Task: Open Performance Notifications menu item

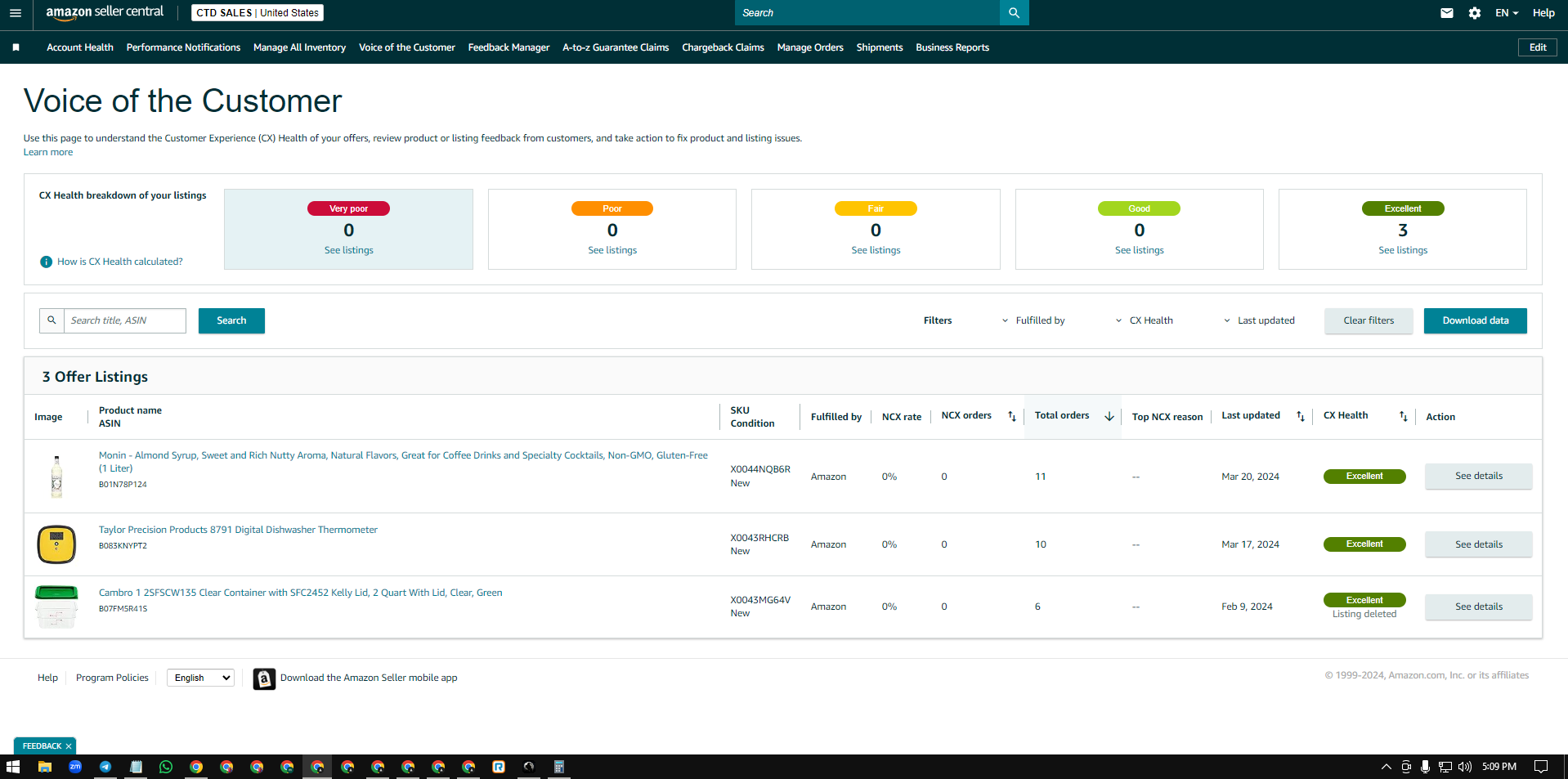Action: [183, 47]
